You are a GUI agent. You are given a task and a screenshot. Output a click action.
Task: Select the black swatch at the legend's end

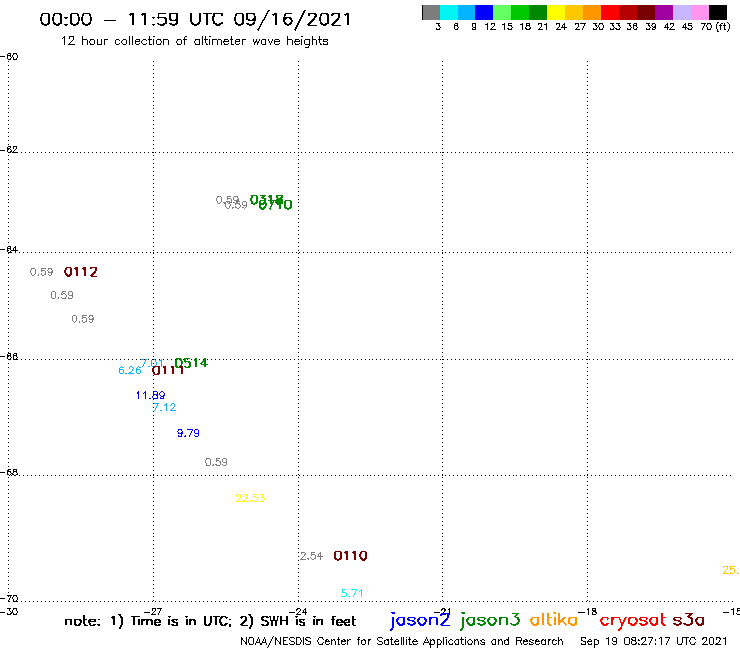(x=718, y=12)
